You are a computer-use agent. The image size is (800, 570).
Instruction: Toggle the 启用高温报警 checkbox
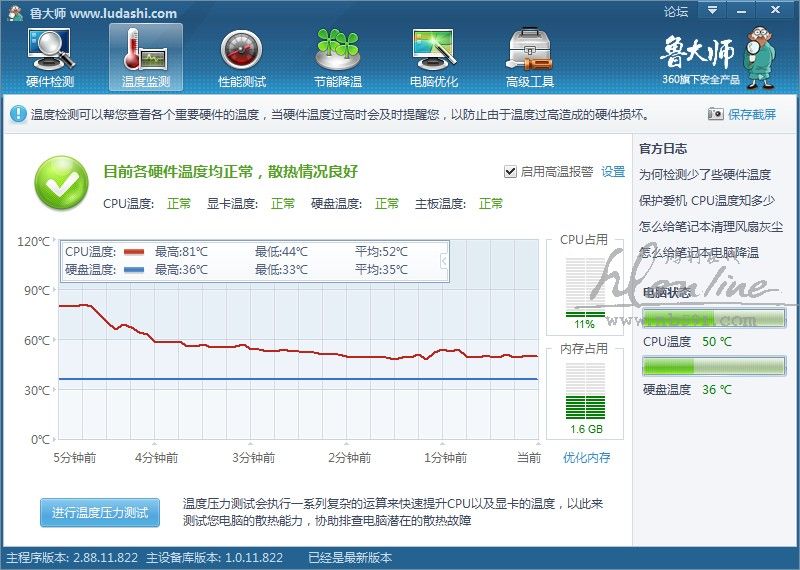[x=510, y=171]
